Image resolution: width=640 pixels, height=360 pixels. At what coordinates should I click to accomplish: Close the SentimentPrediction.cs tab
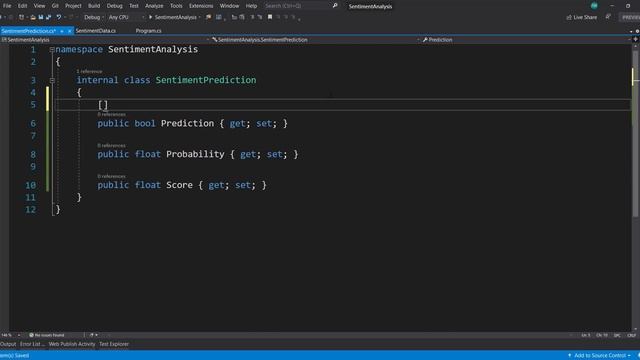(x=70, y=31)
